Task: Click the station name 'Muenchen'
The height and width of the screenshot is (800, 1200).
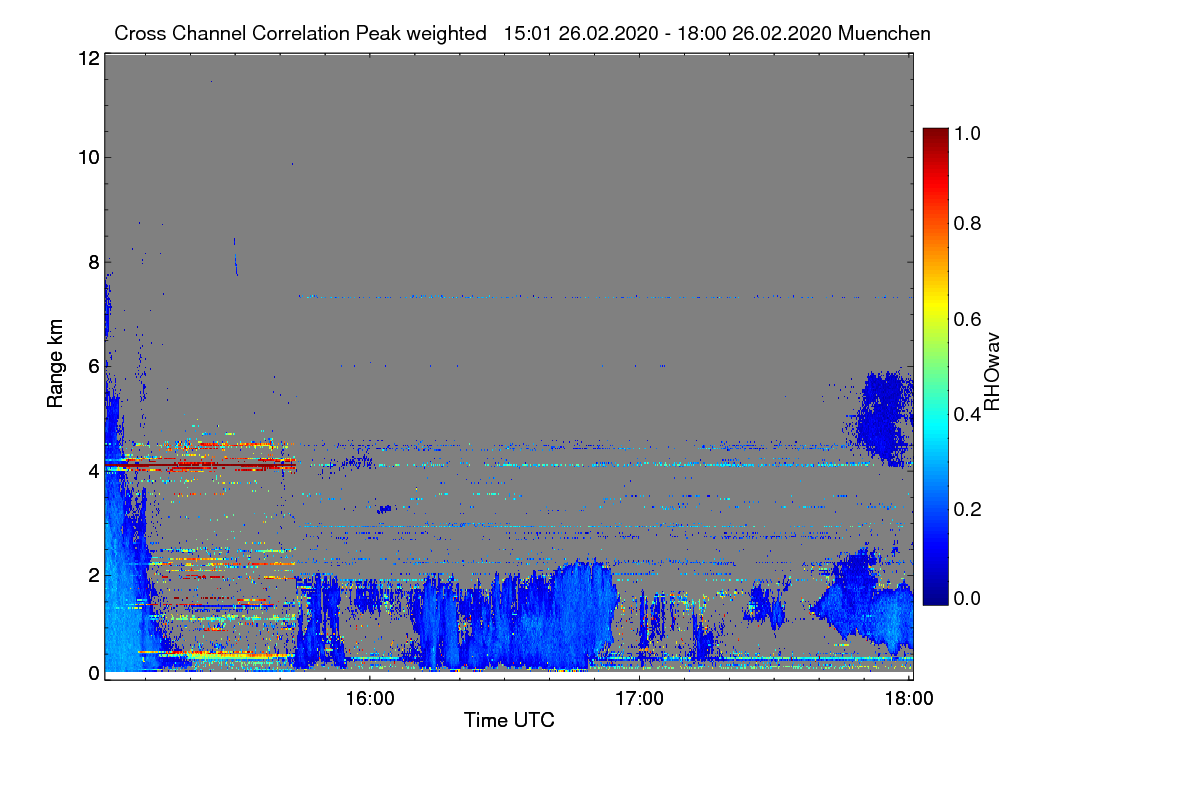Action: click(885, 33)
